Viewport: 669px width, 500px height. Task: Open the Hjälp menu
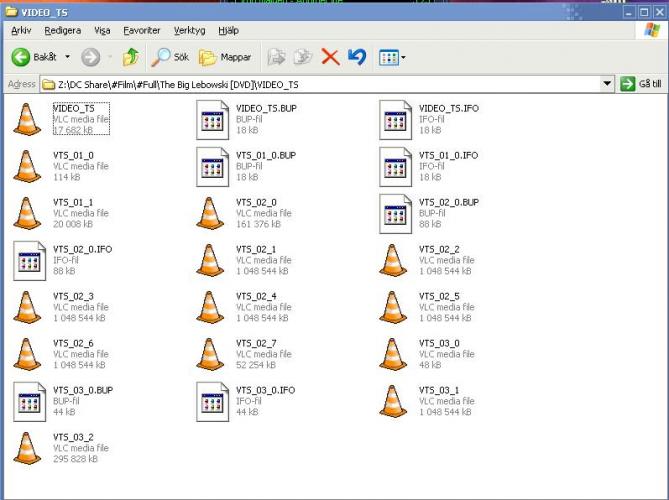coord(228,31)
